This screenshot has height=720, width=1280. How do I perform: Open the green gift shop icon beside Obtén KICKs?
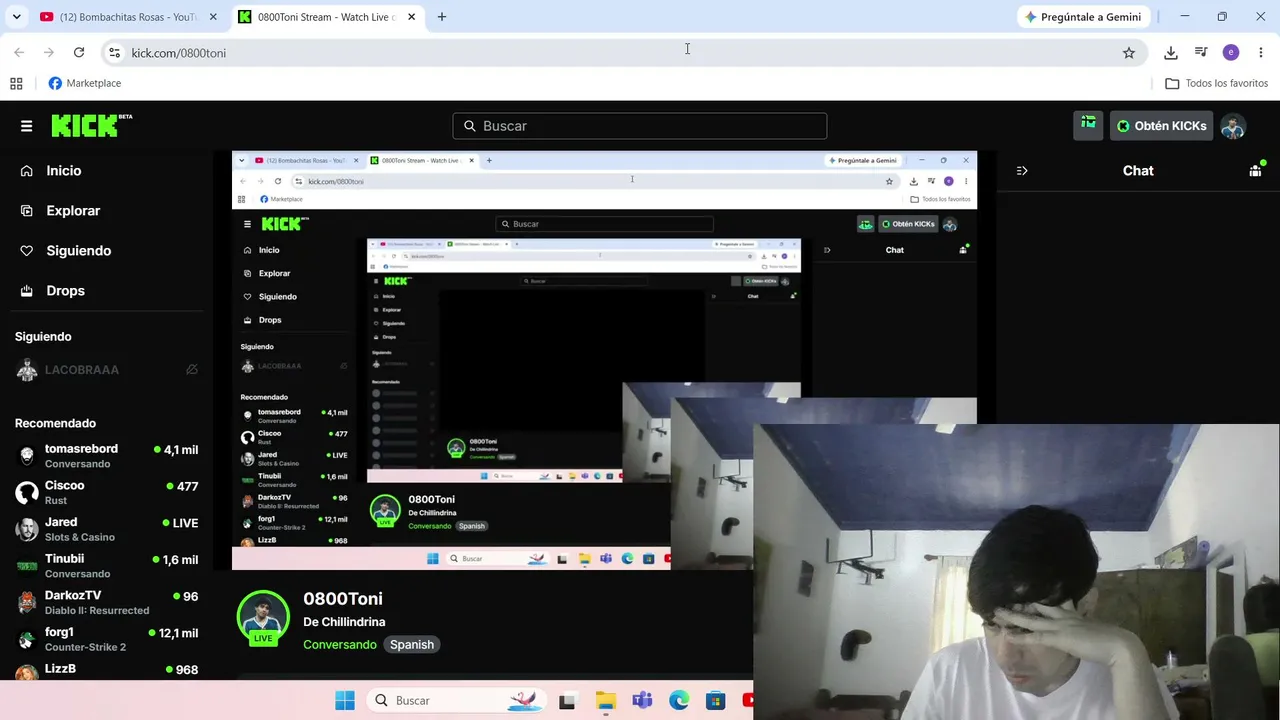tap(1088, 125)
